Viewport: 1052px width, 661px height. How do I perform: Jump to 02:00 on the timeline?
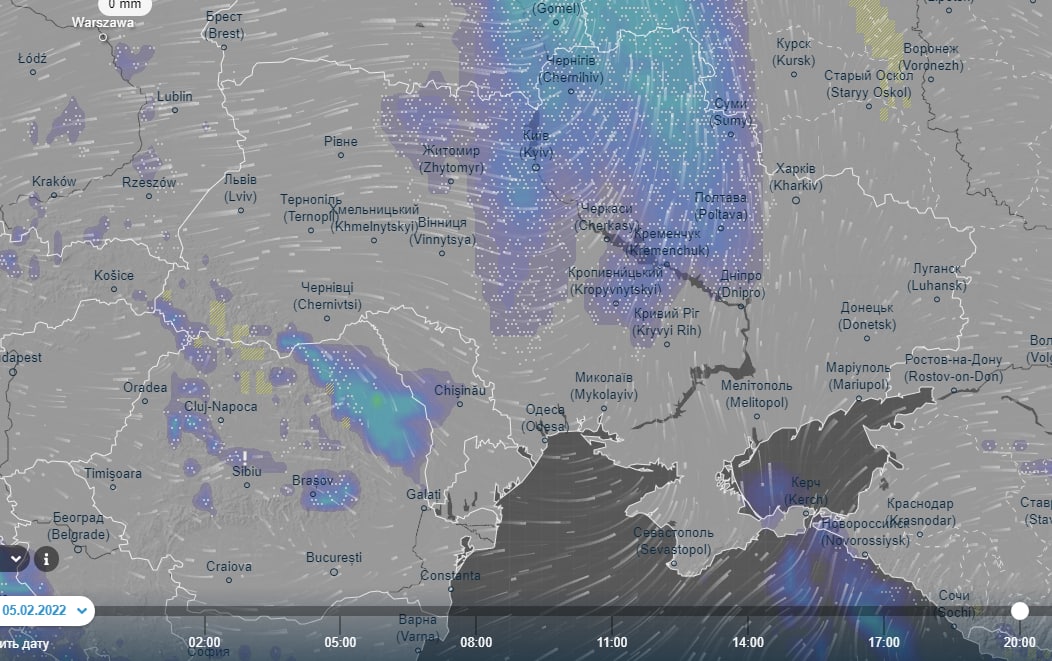tap(204, 642)
